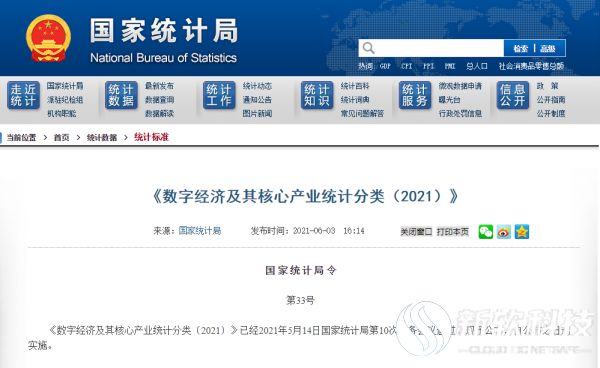Go to 首页 in breadcrumb
Screen dimensions: 600x368
coord(61,137)
